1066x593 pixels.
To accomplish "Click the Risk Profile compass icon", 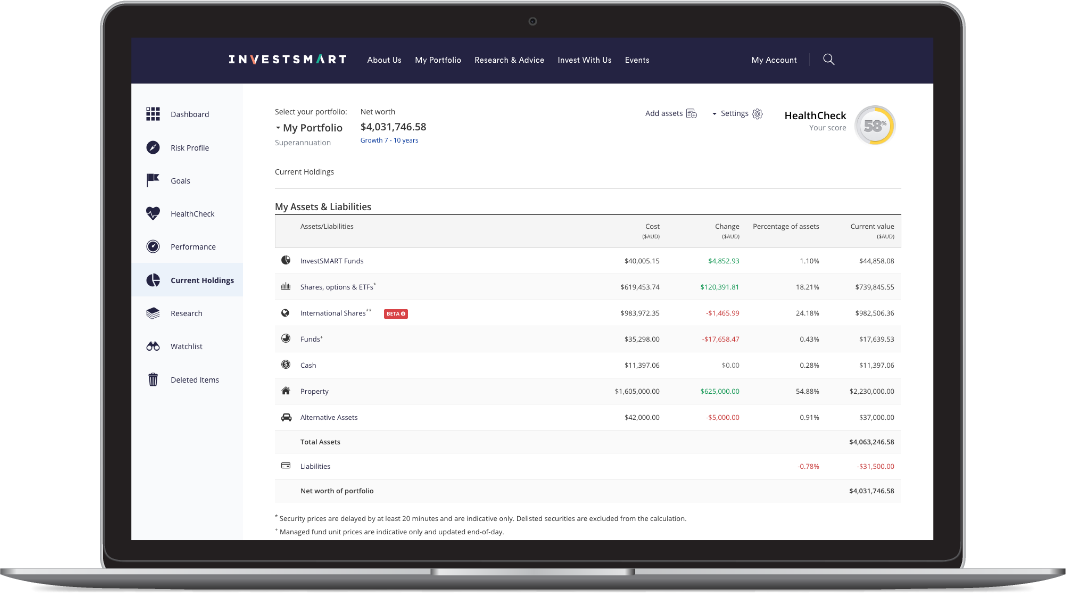I will click(x=153, y=147).
